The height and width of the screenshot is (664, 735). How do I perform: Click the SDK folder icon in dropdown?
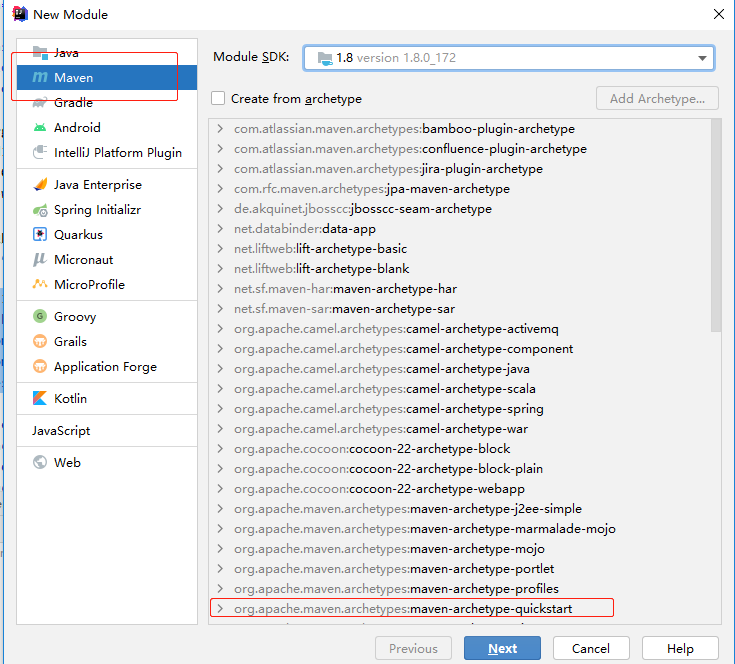(324, 58)
